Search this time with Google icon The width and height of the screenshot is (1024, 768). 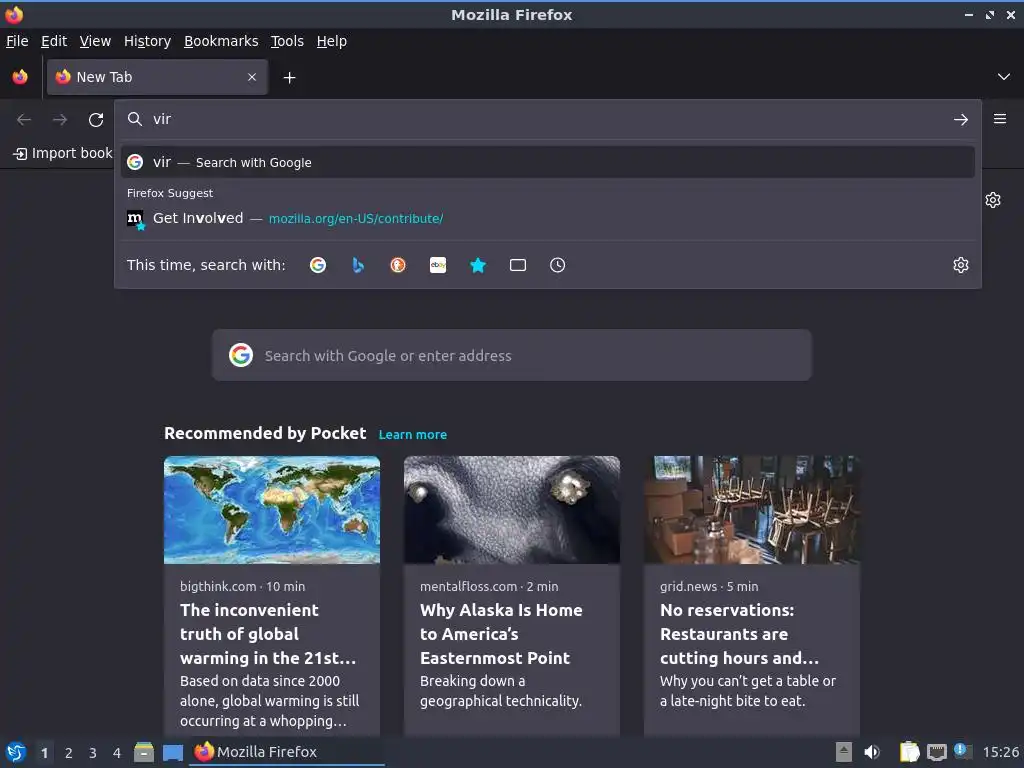point(318,265)
